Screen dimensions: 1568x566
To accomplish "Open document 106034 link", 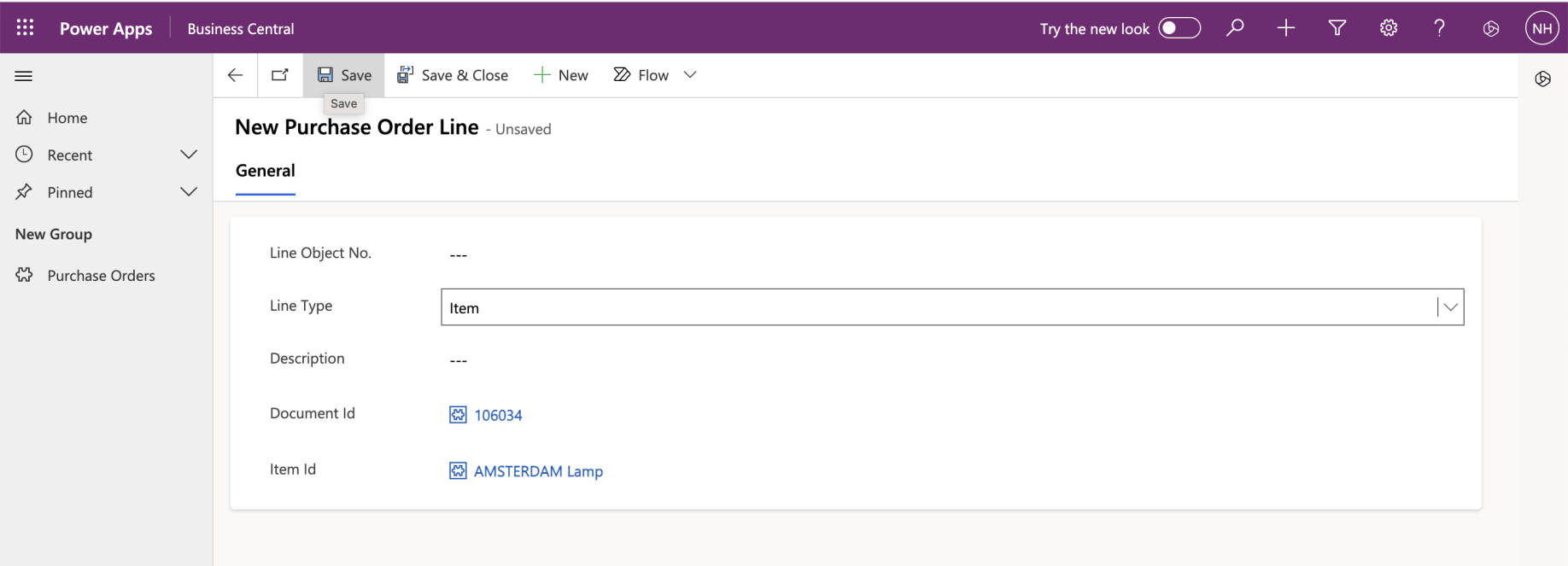I will point(498,416).
